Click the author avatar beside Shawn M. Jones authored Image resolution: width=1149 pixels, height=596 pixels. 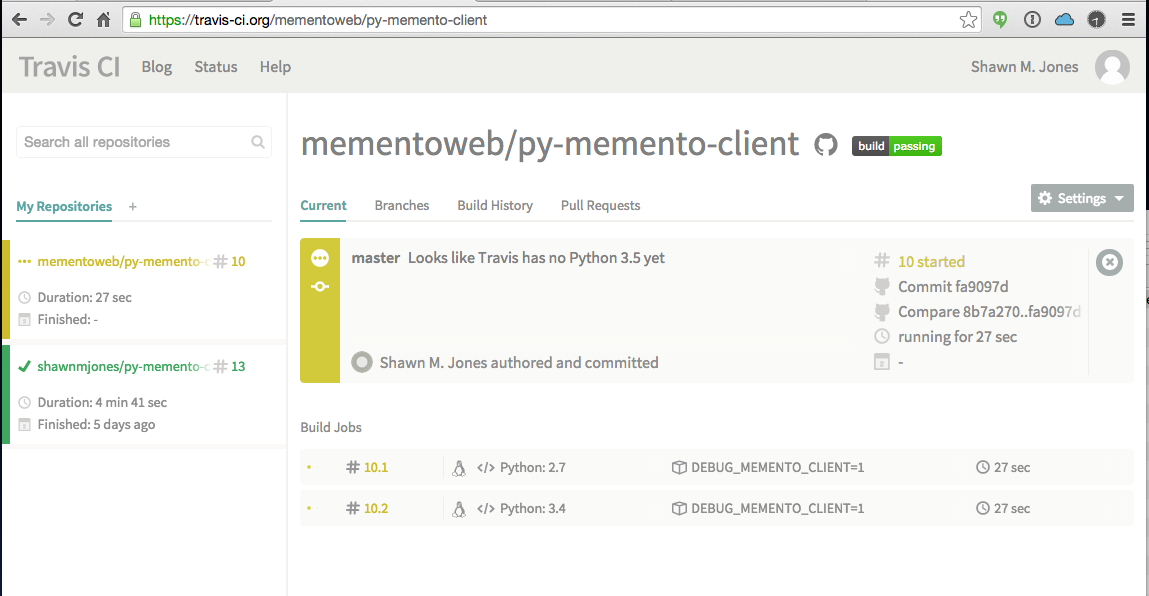pos(361,362)
